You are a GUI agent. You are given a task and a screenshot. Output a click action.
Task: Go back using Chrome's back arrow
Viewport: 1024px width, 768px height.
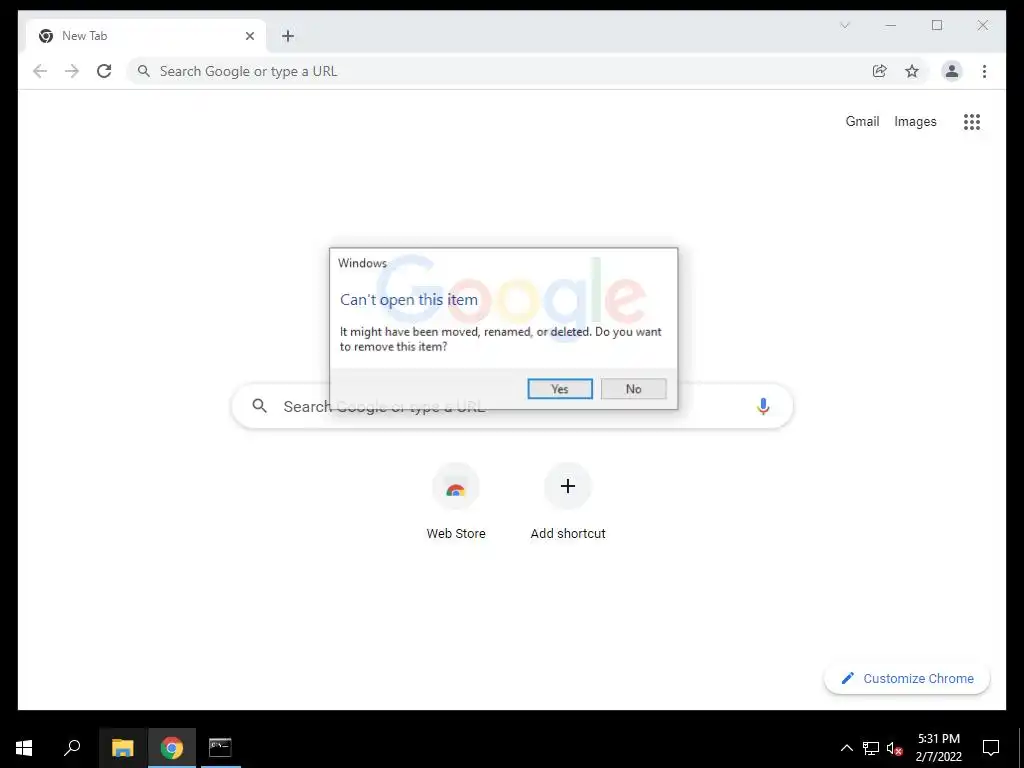coord(40,71)
